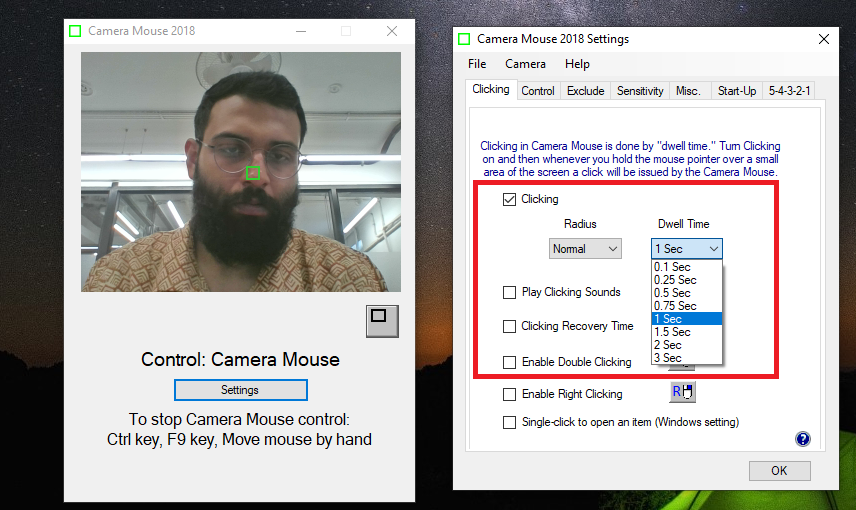Viewport: 856px width, 510px height.
Task: Click the webcam video preview
Action: [x=241, y=172]
